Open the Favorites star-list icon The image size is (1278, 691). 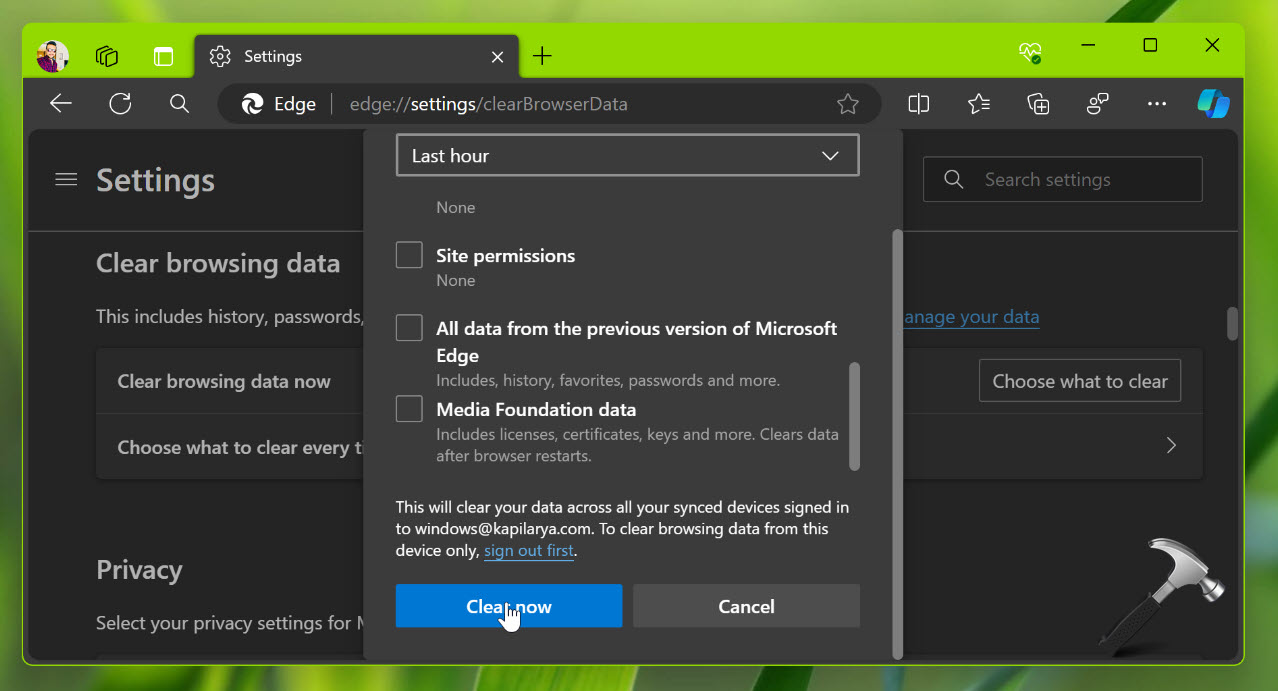pos(978,104)
